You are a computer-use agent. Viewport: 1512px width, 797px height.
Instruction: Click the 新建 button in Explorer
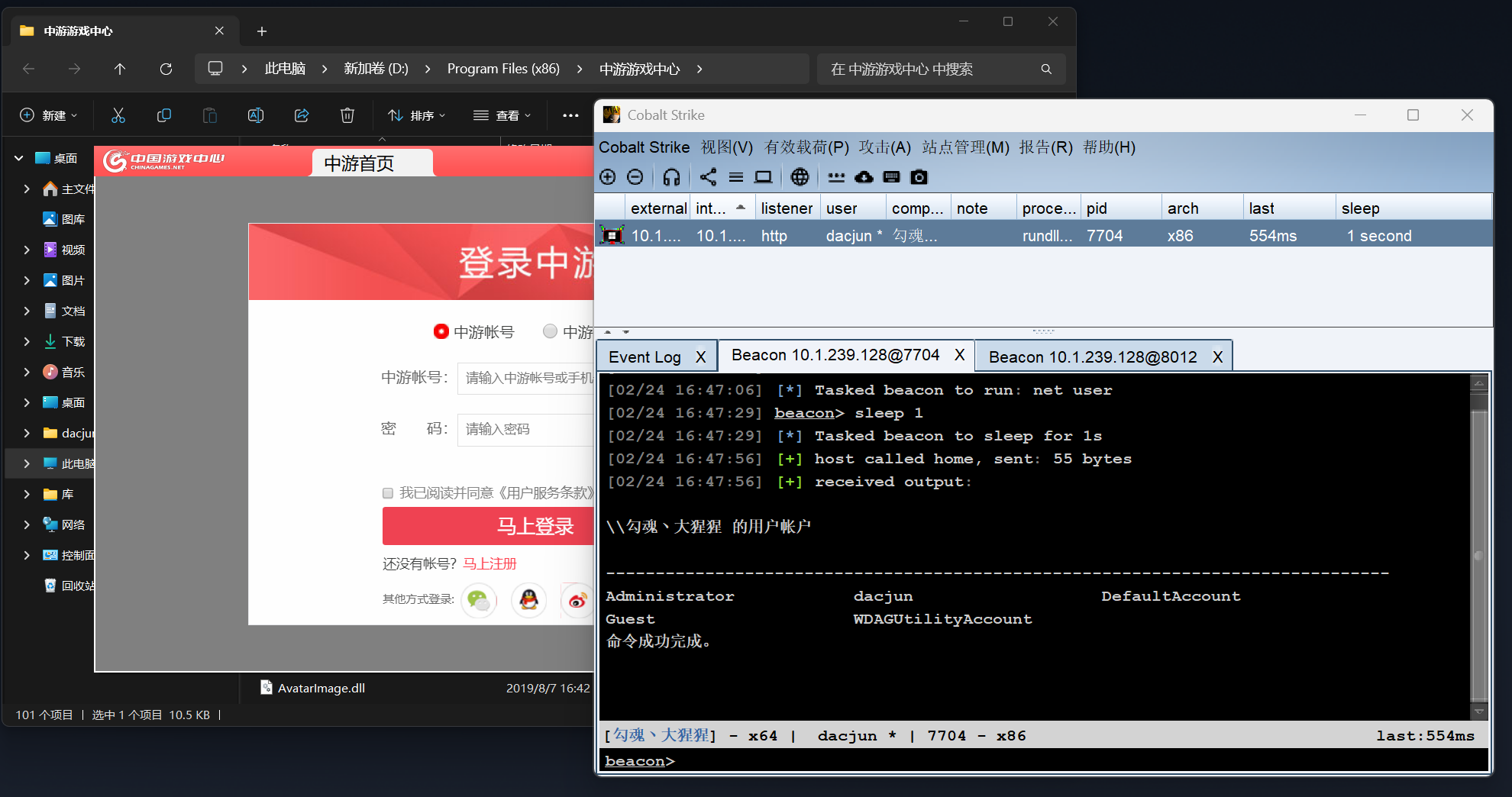49,115
